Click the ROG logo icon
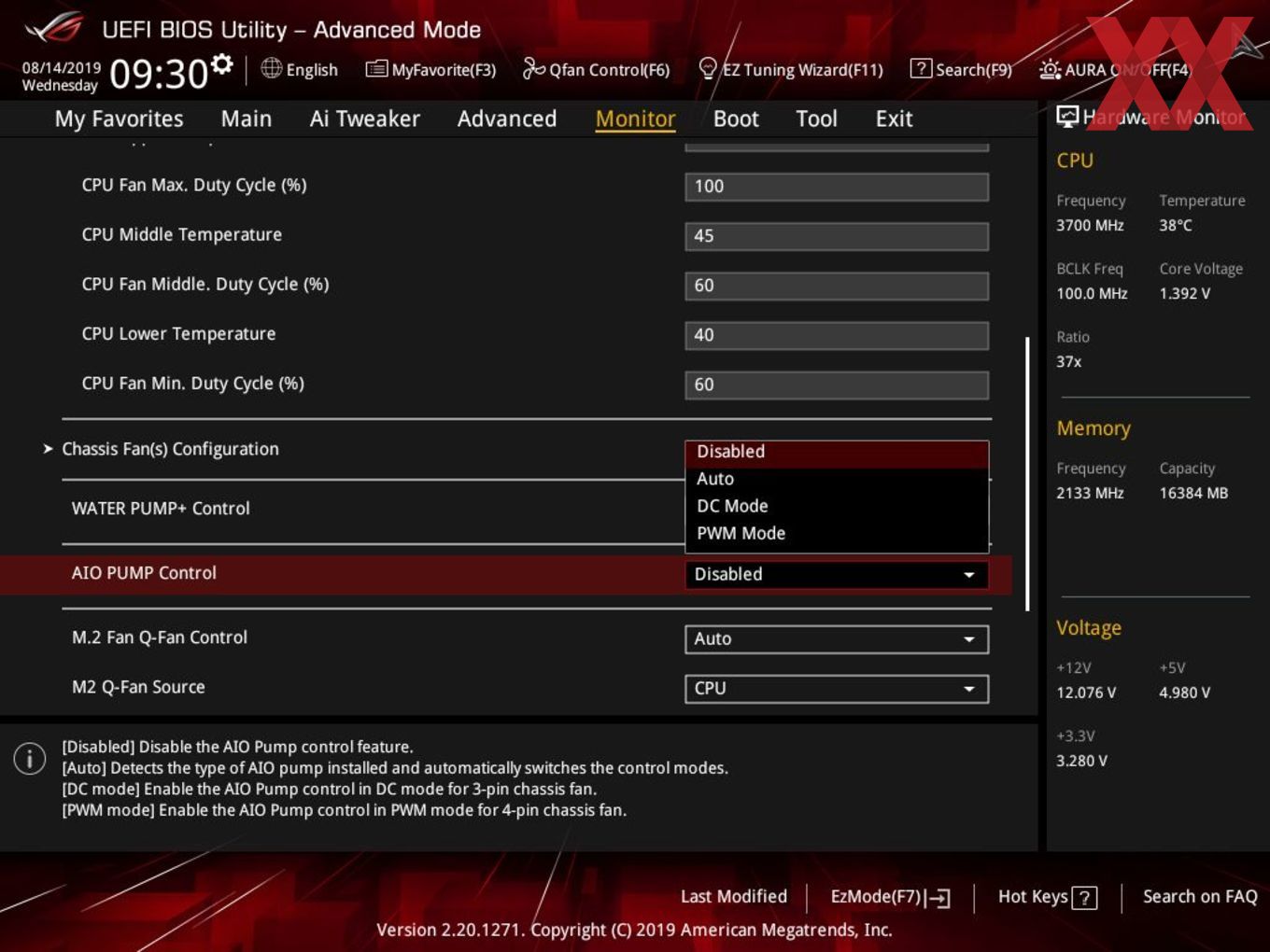The height and width of the screenshot is (952, 1270). 54,28
